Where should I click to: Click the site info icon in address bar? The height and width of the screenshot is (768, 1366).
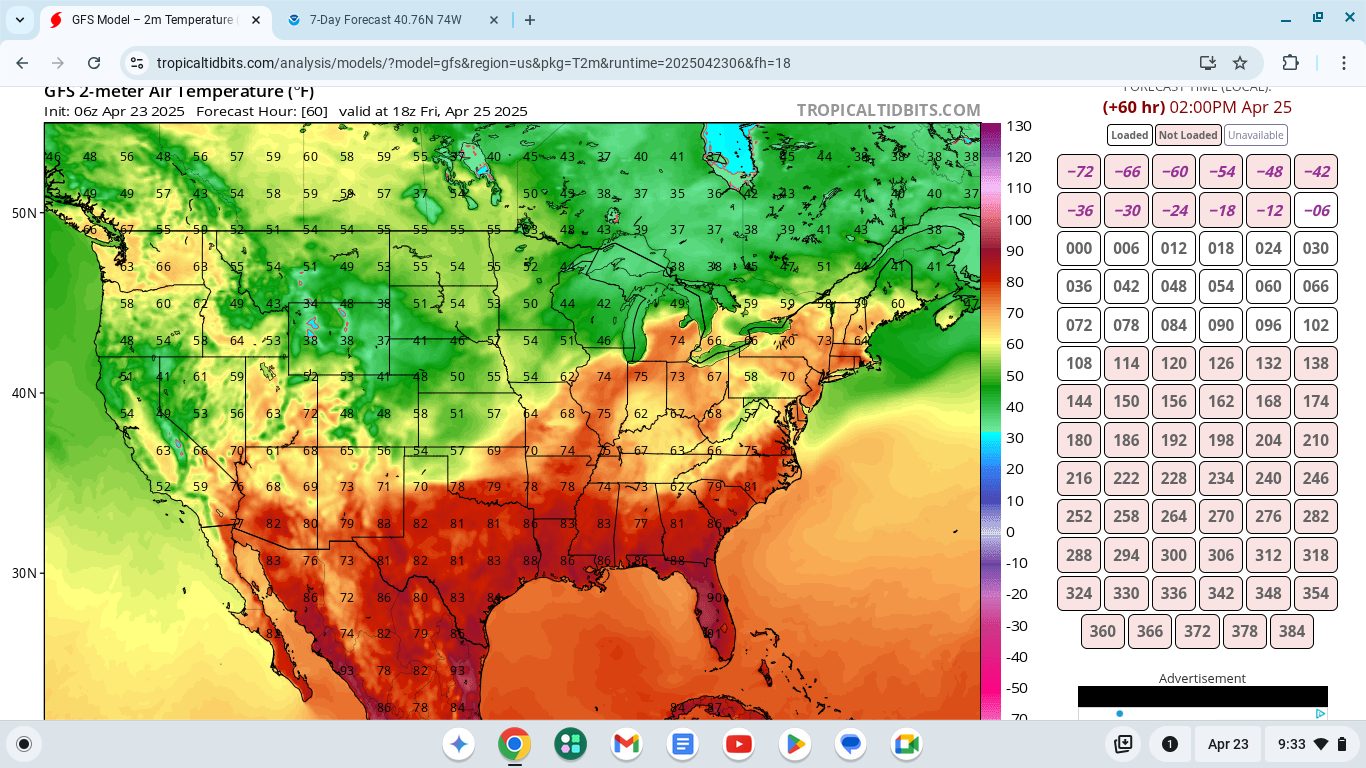point(137,63)
